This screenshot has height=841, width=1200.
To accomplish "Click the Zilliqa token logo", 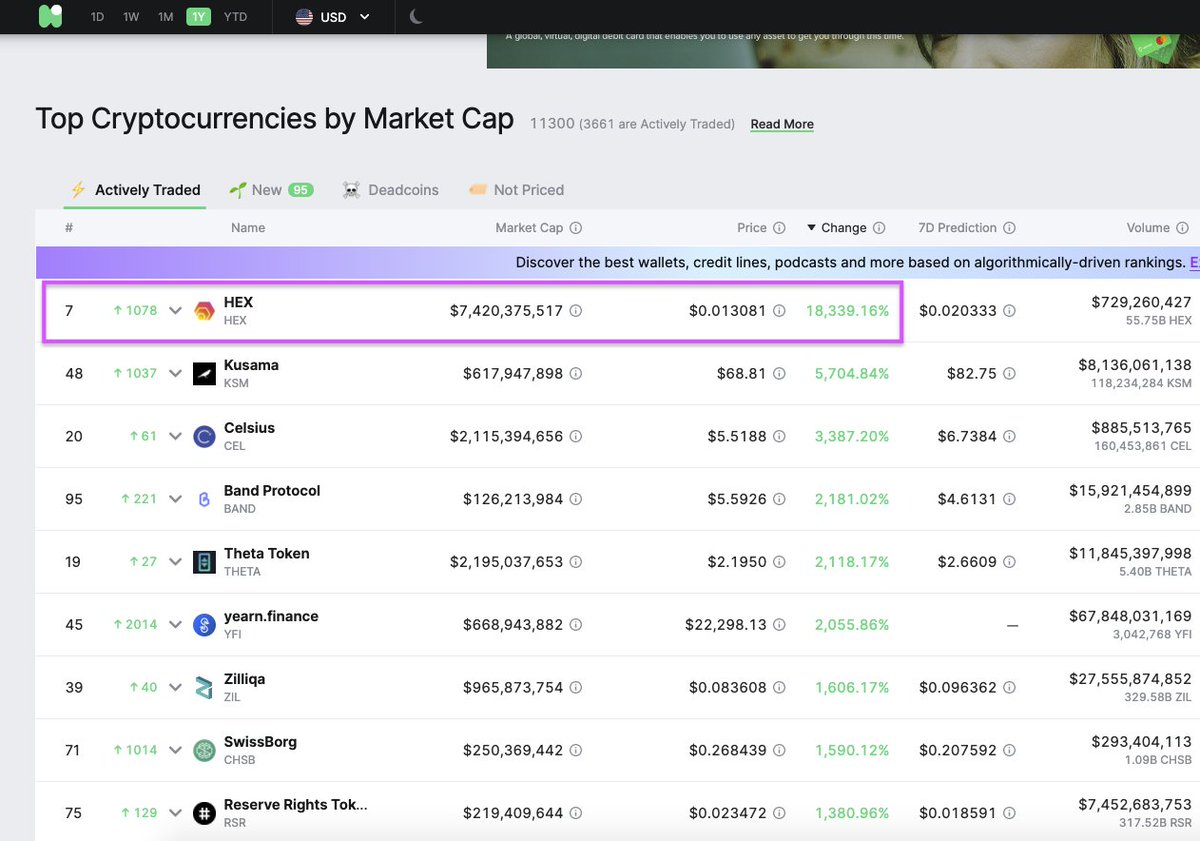I will click(205, 687).
